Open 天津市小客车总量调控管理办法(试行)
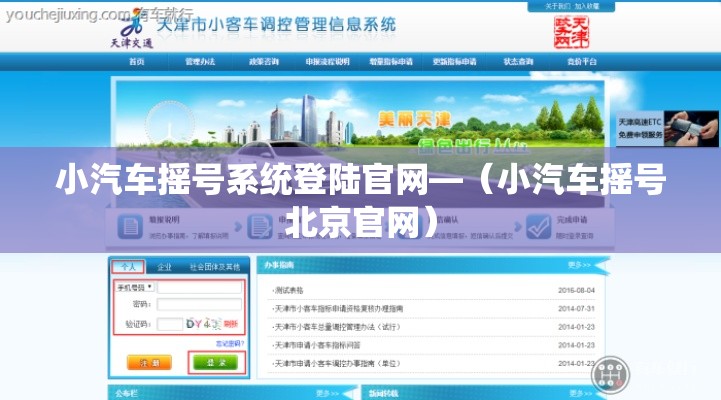The width and height of the screenshot is (721, 400). (337, 327)
